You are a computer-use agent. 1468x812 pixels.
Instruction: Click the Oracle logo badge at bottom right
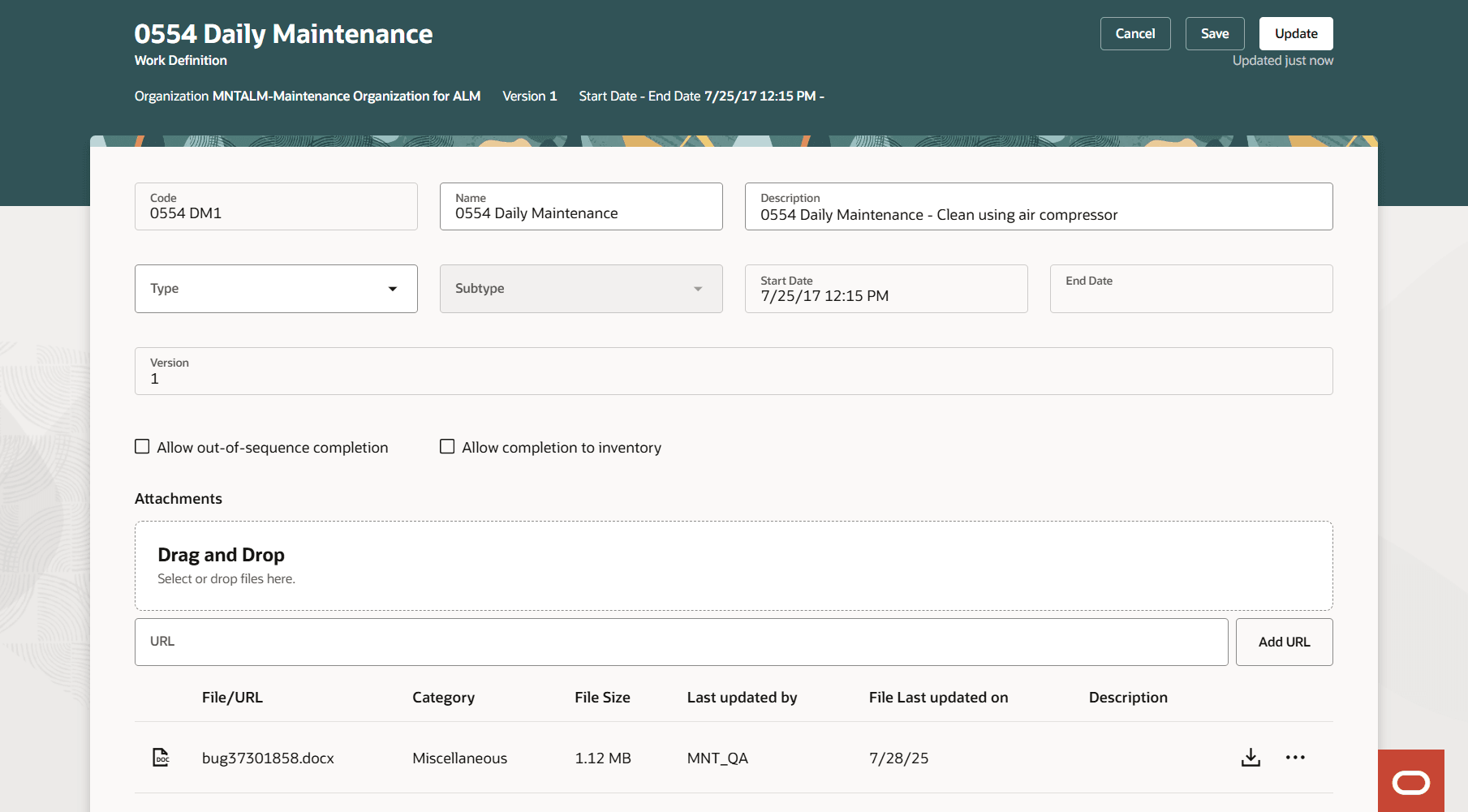[1412, 781]
